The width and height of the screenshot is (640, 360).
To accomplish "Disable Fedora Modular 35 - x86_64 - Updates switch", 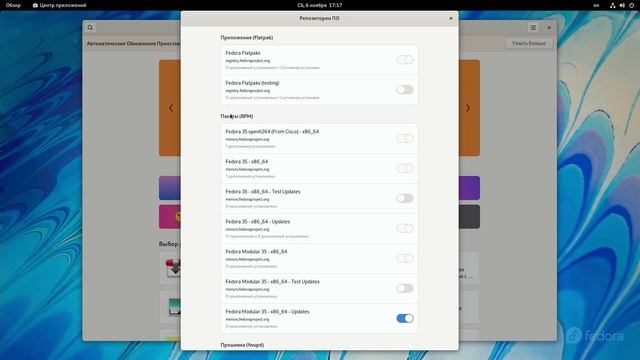I will pyautogui.click(x=404, y=318).
